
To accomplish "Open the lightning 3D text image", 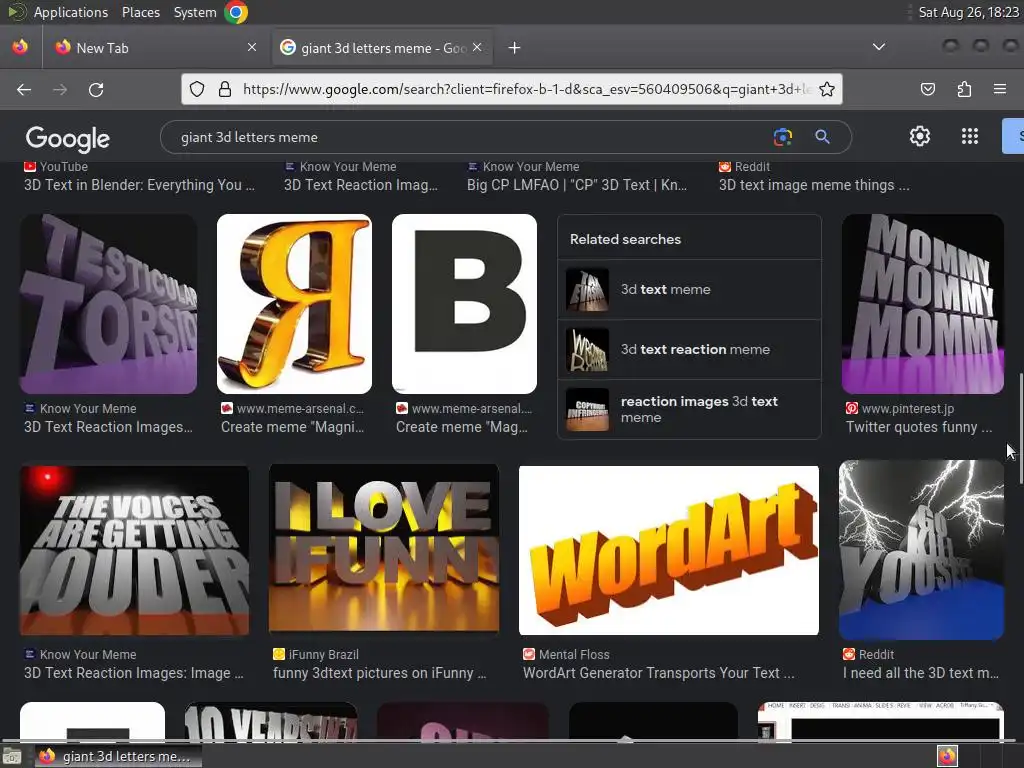I will pyautogui.click(x=921, y=550).
